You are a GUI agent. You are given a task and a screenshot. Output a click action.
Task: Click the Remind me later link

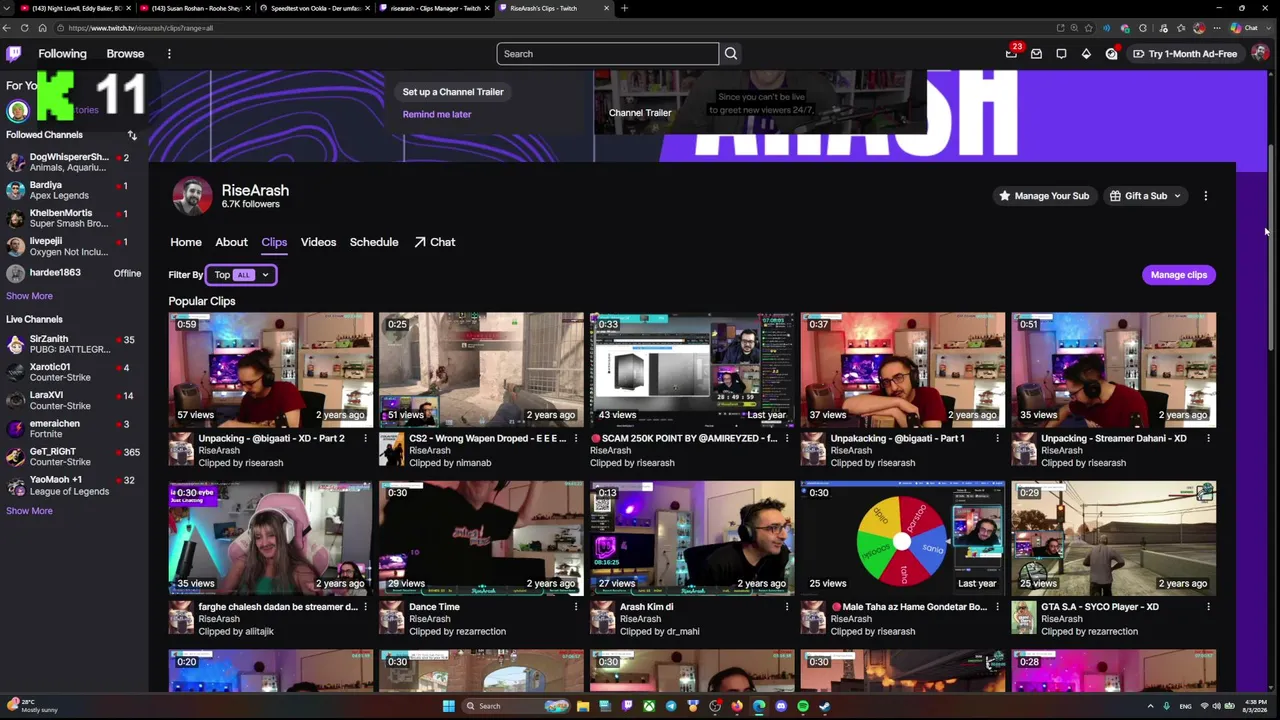point(437,114)
